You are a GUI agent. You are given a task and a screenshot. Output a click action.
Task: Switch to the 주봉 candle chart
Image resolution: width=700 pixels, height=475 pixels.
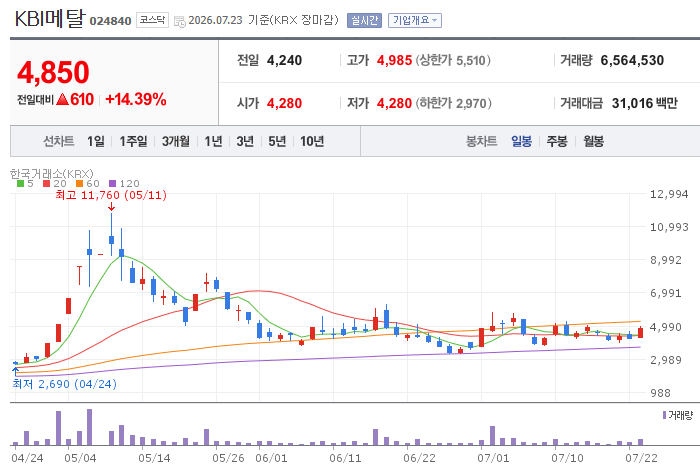[557, 142]
